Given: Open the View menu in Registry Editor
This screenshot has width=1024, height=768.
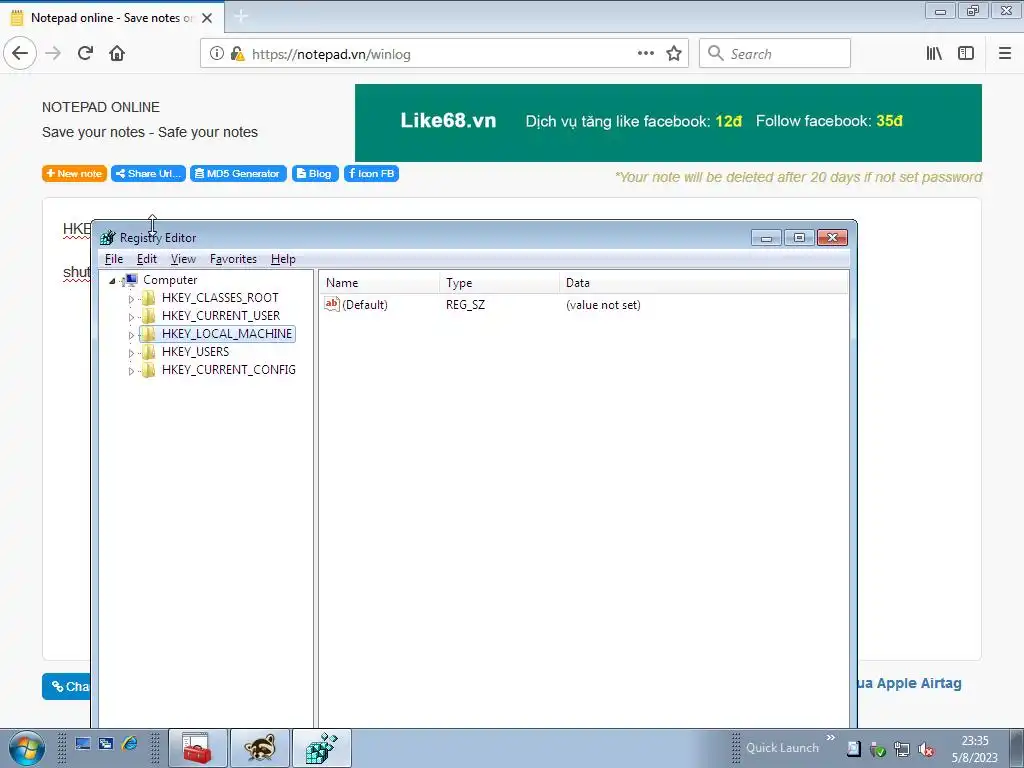Looking at the screenshot, I should [x=183, y=259].
